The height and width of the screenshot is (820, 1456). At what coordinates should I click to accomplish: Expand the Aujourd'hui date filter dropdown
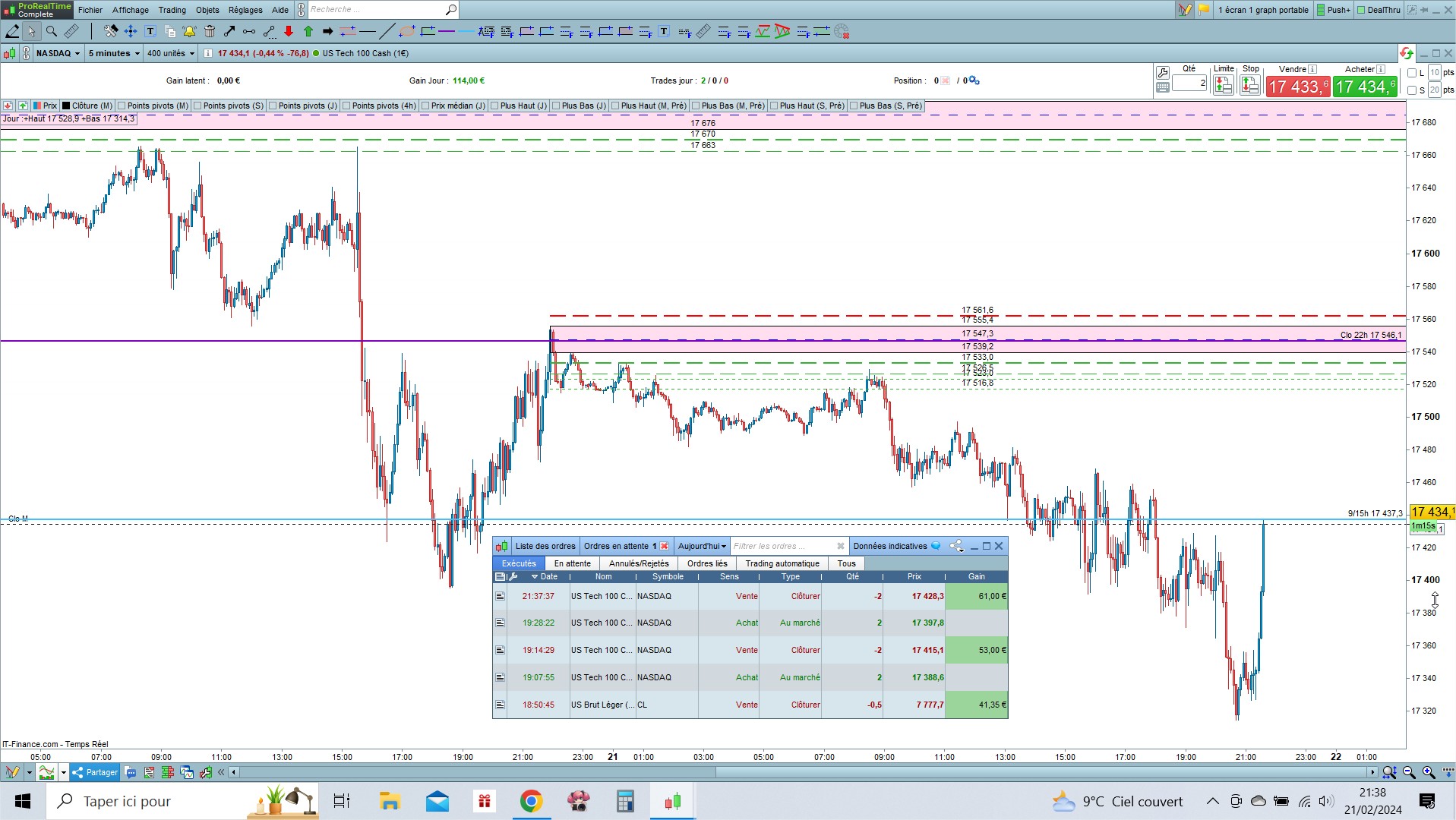pos(702,546)
